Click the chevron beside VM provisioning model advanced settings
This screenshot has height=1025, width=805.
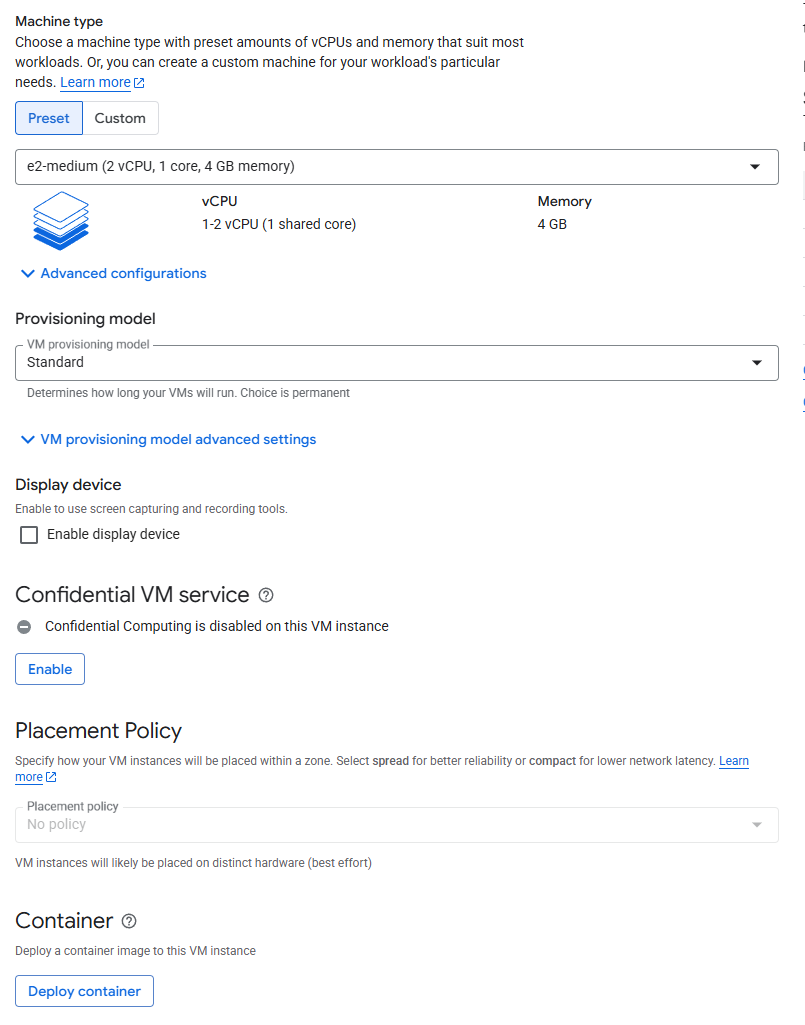coord(27,440)
